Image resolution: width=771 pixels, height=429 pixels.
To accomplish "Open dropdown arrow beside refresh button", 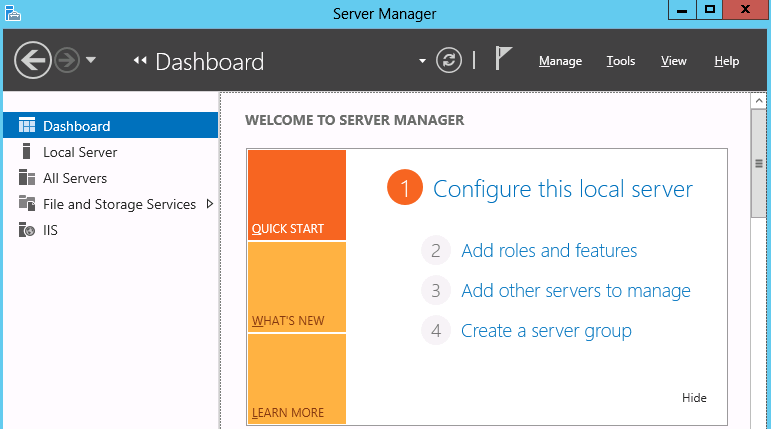I will click(x=422, y=61).
